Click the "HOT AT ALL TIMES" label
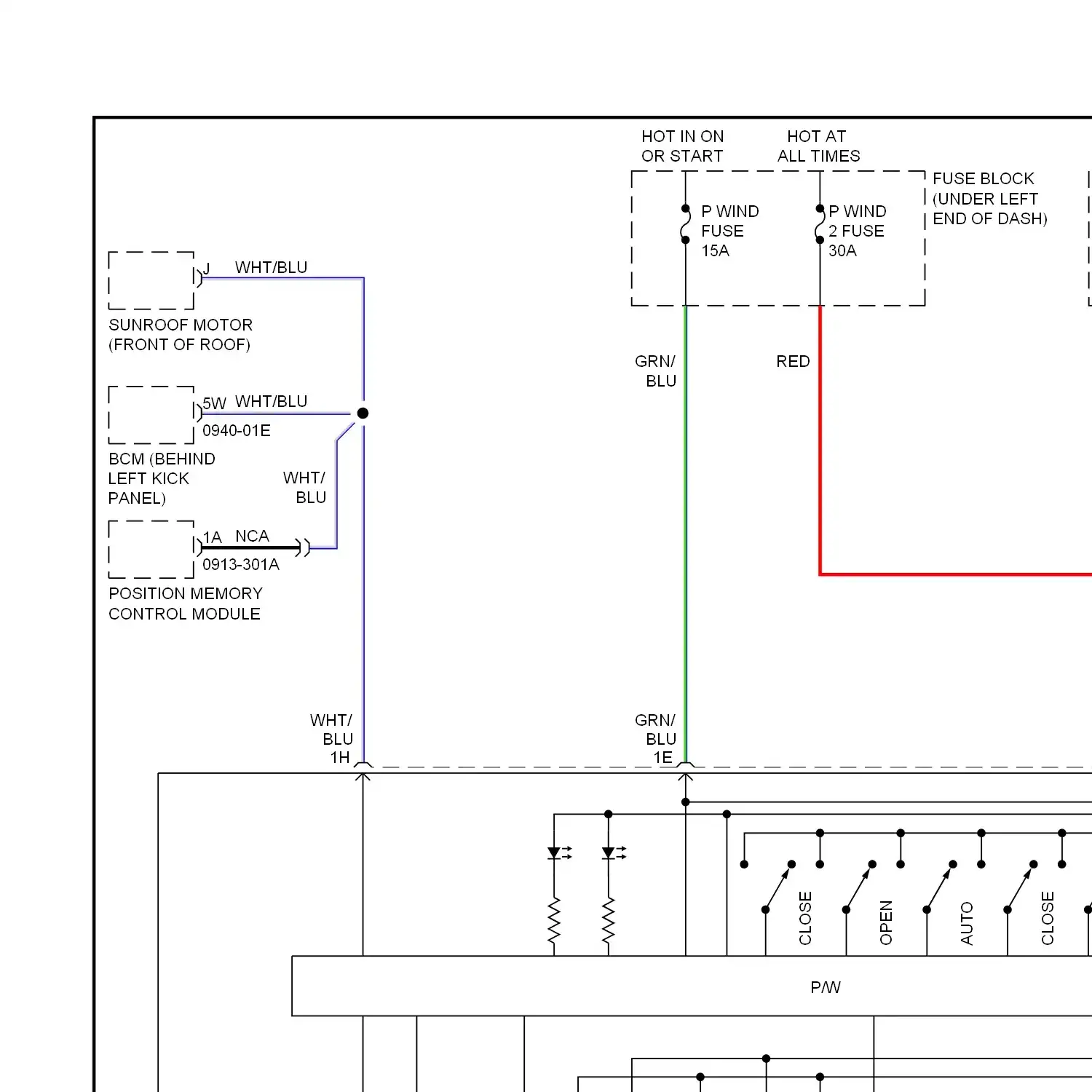The height and width of the screenshot is (1092, 1092). tap(818, 146)
